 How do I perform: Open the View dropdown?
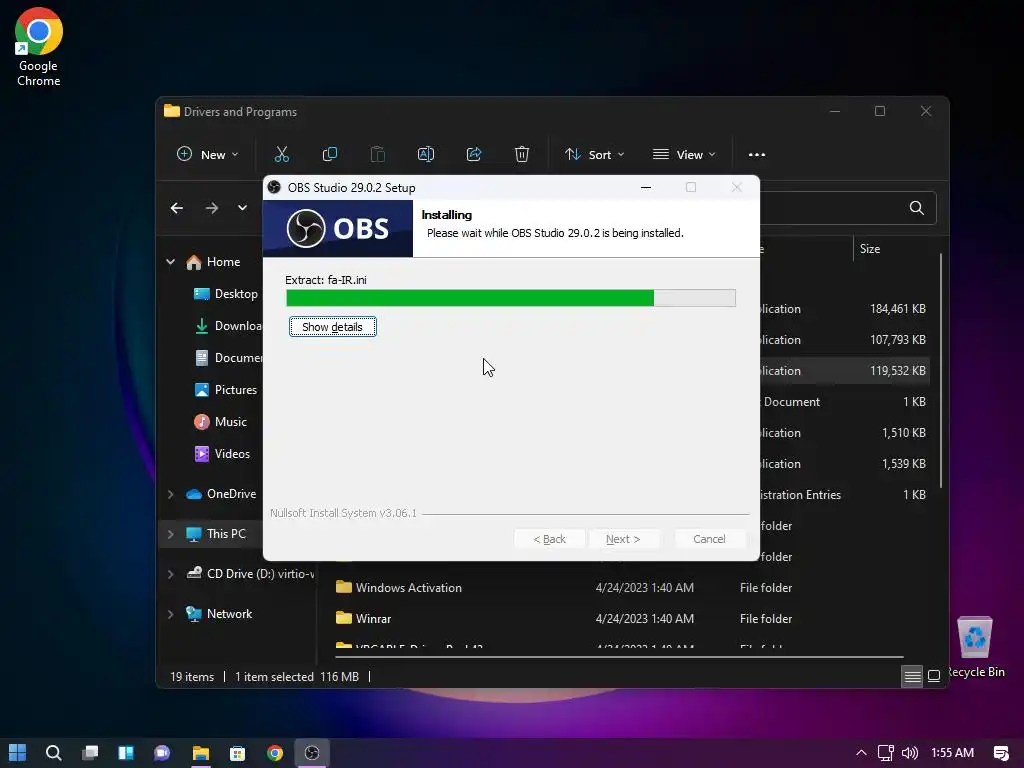684,155
